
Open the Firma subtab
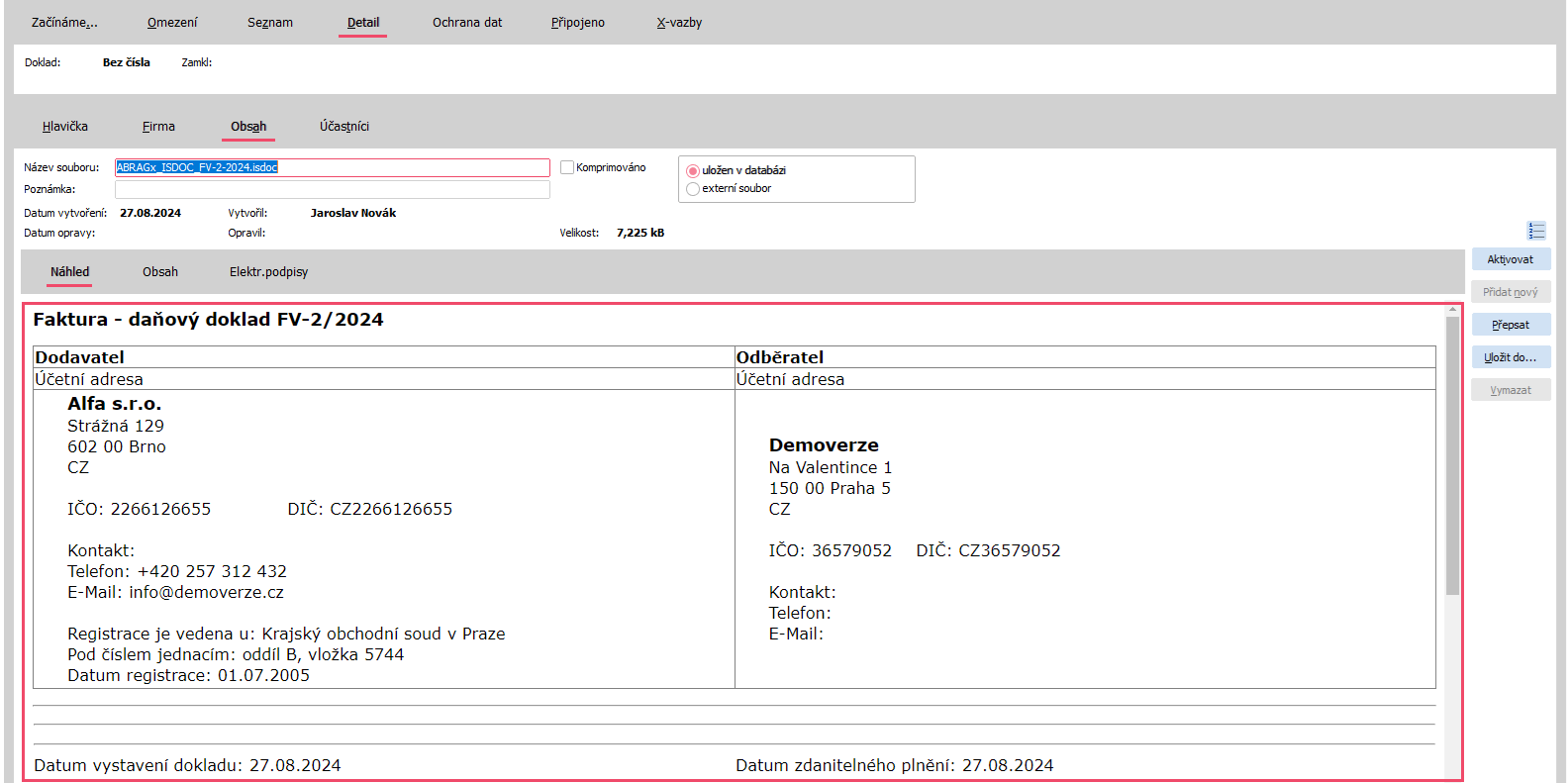[x=158, y=127]
